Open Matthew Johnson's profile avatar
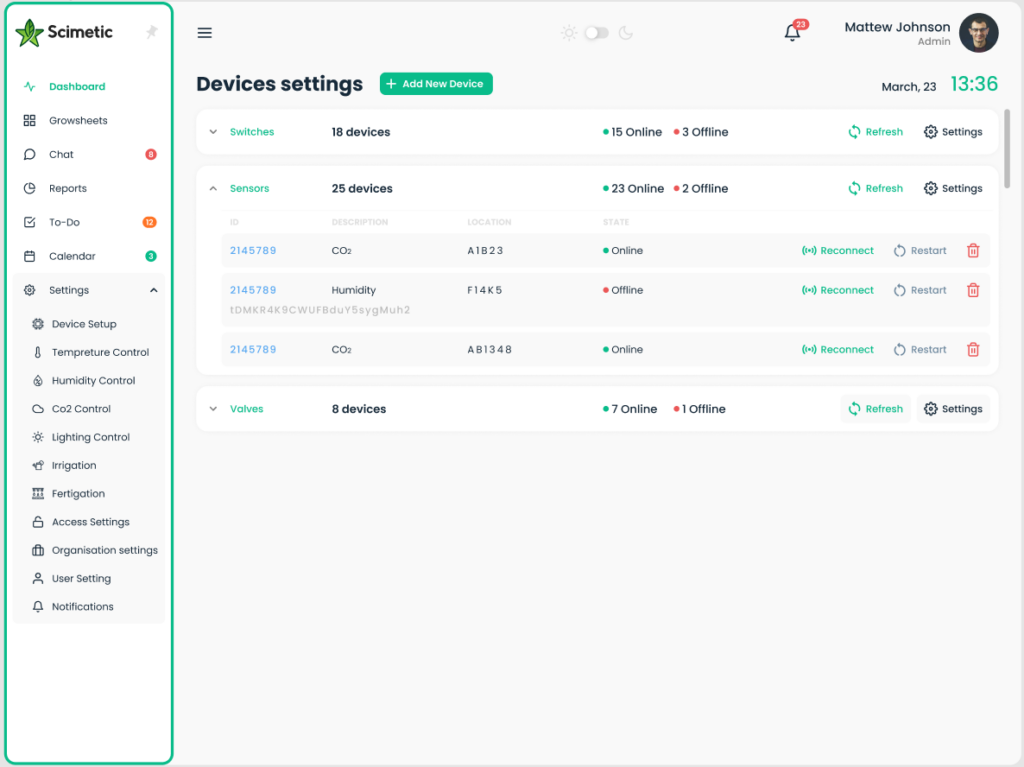 coord(978,33)
